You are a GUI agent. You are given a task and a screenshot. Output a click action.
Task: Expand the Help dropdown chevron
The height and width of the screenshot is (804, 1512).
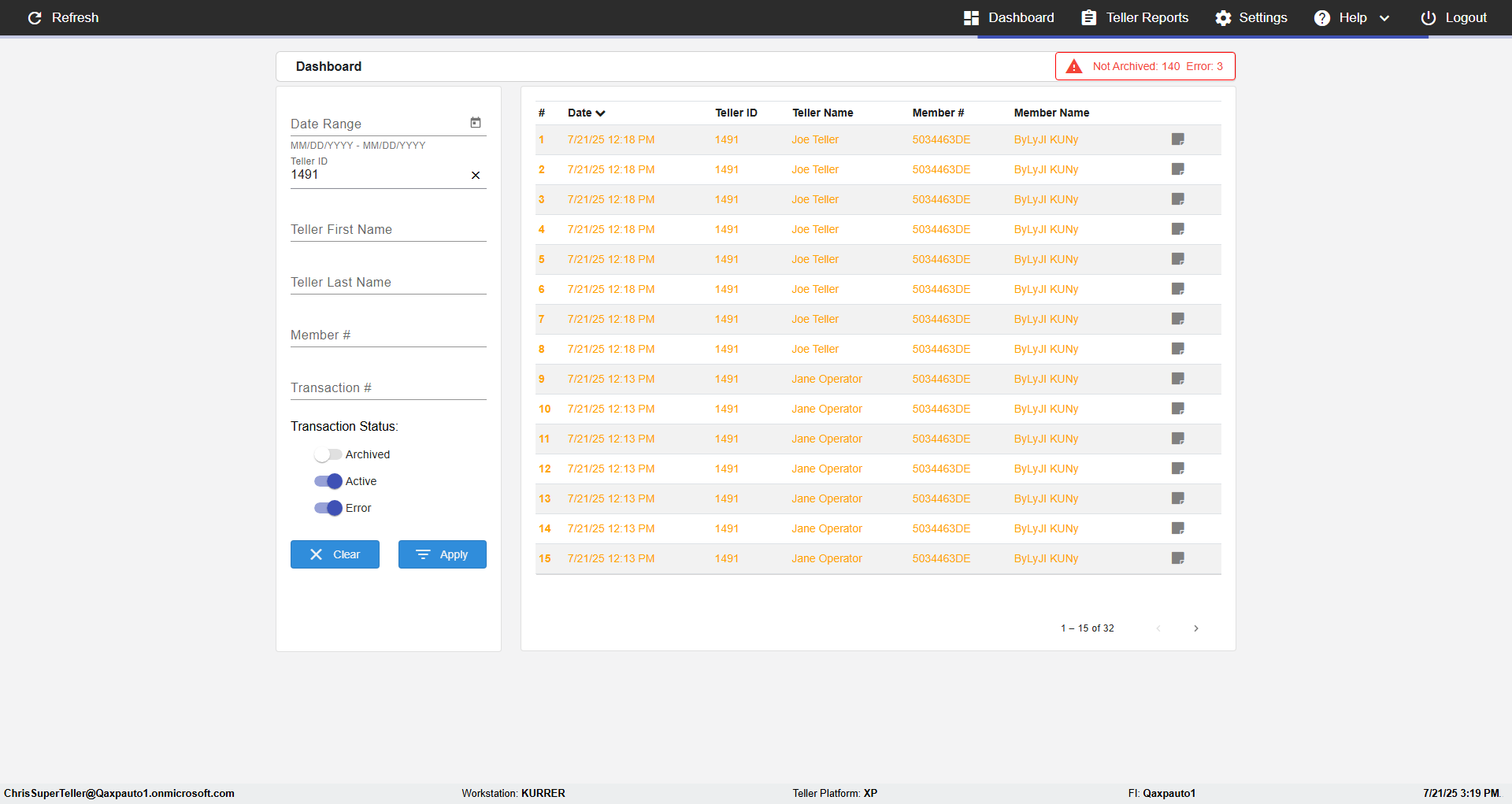[1384, 18]
